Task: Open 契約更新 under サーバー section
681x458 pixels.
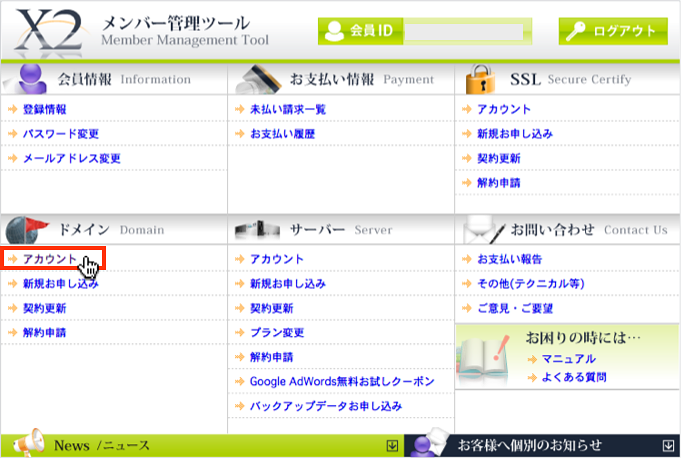Action: coord(271,308)
